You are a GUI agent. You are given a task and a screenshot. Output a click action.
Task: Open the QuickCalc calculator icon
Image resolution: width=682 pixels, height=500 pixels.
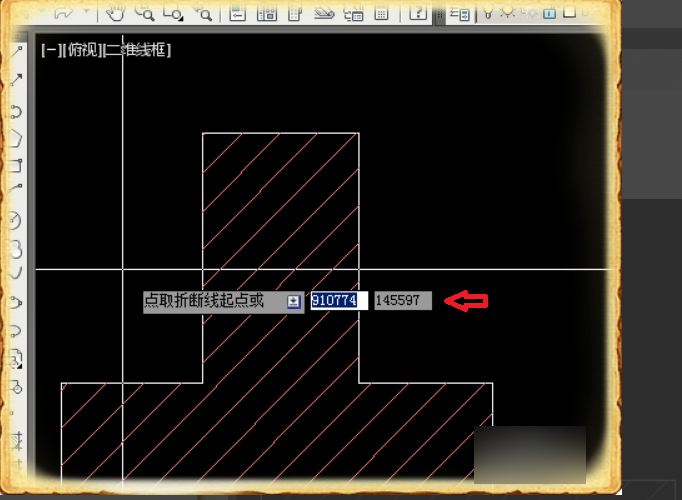tap(381, 13)
